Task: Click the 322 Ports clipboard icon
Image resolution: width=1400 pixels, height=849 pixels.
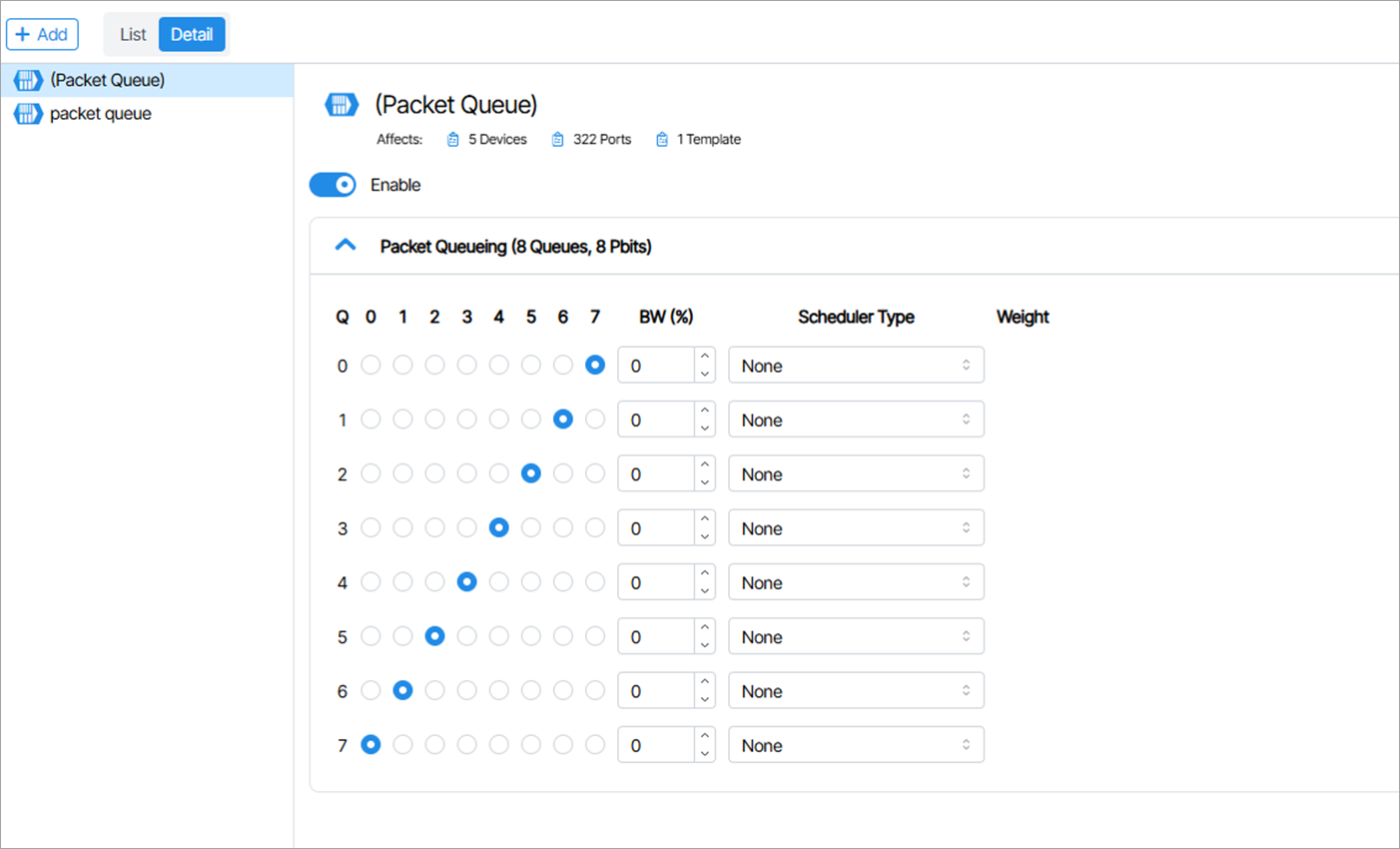Action: (558, 140)
